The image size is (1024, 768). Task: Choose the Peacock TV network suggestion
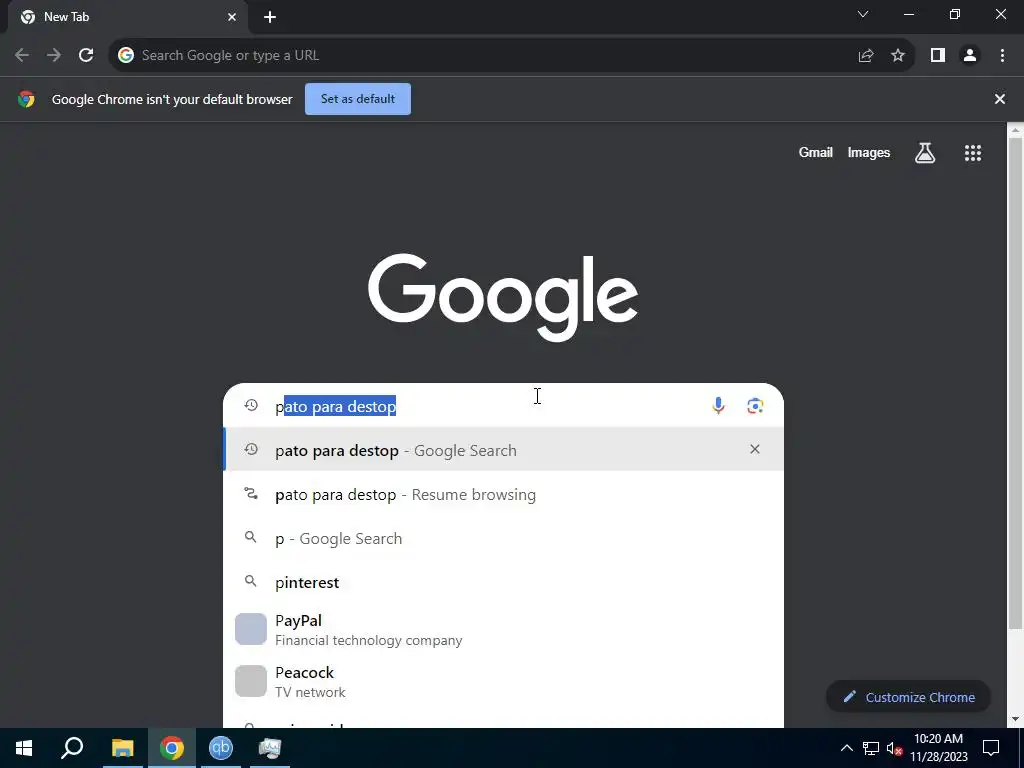504,682
